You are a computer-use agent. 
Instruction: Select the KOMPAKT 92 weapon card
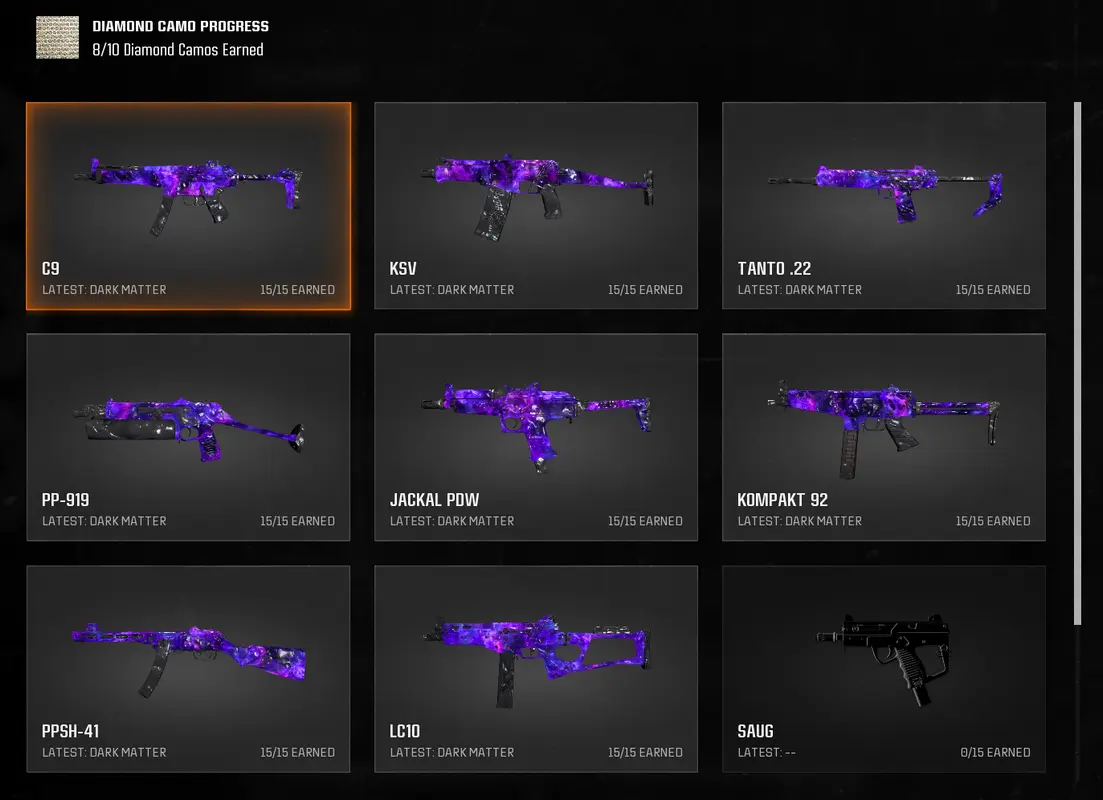click(x=884, y=437)
